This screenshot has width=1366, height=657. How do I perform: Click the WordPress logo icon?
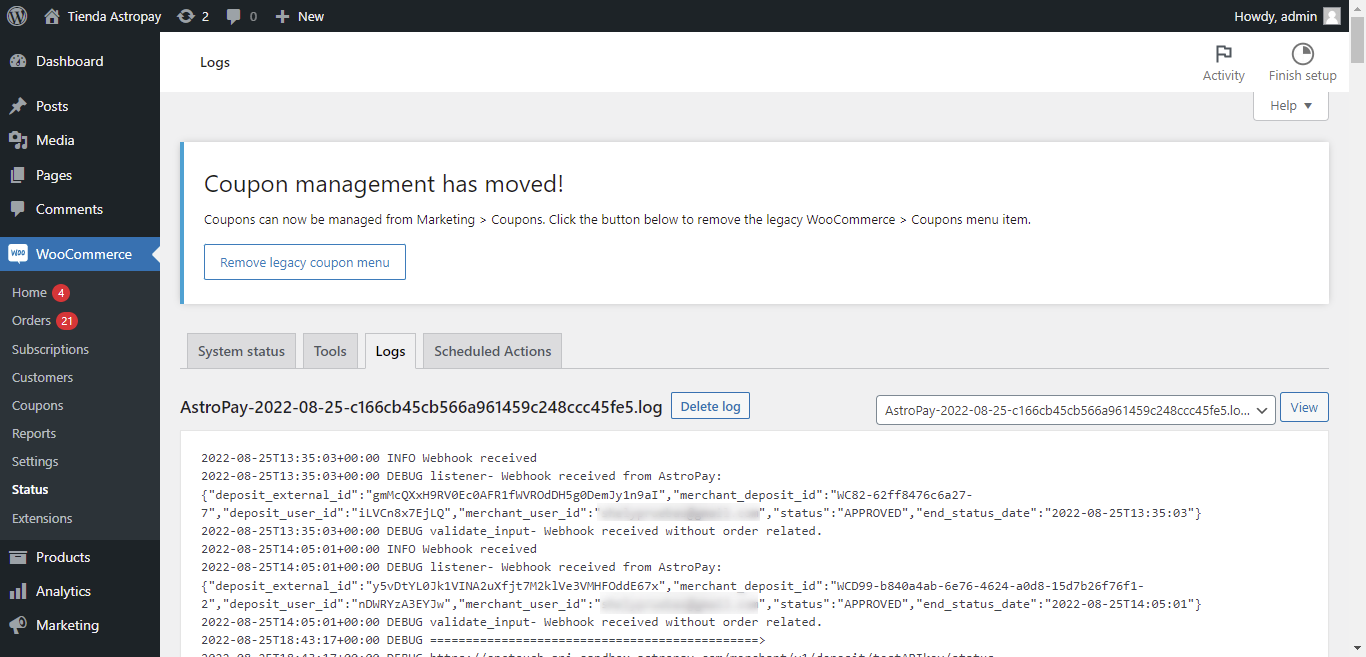point(17,16)
